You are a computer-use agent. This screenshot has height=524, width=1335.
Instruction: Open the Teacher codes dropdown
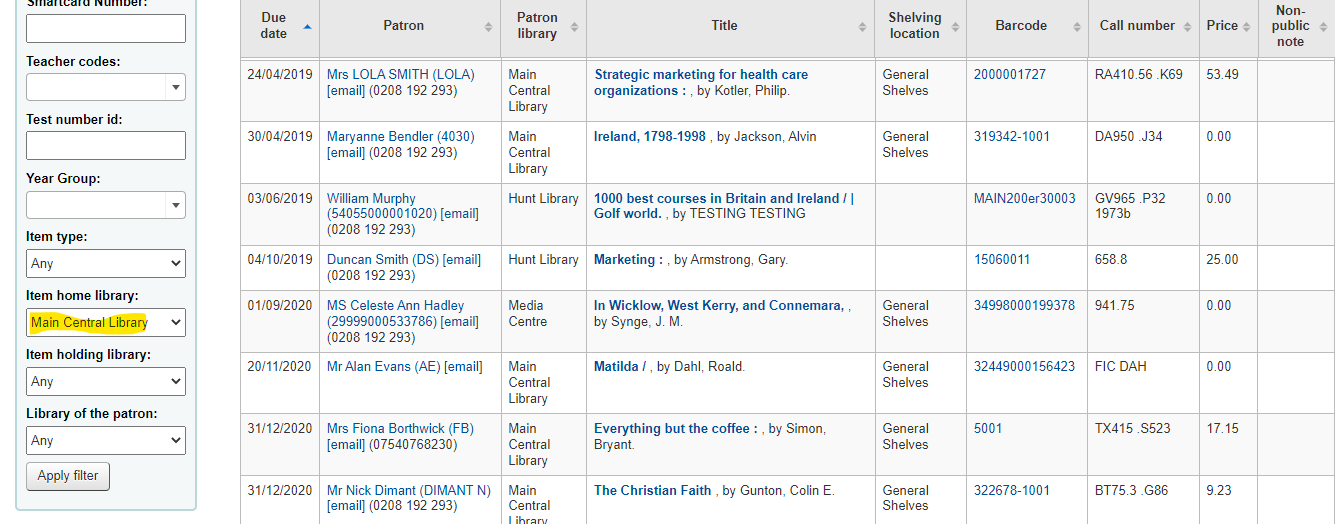click(106, 87)
